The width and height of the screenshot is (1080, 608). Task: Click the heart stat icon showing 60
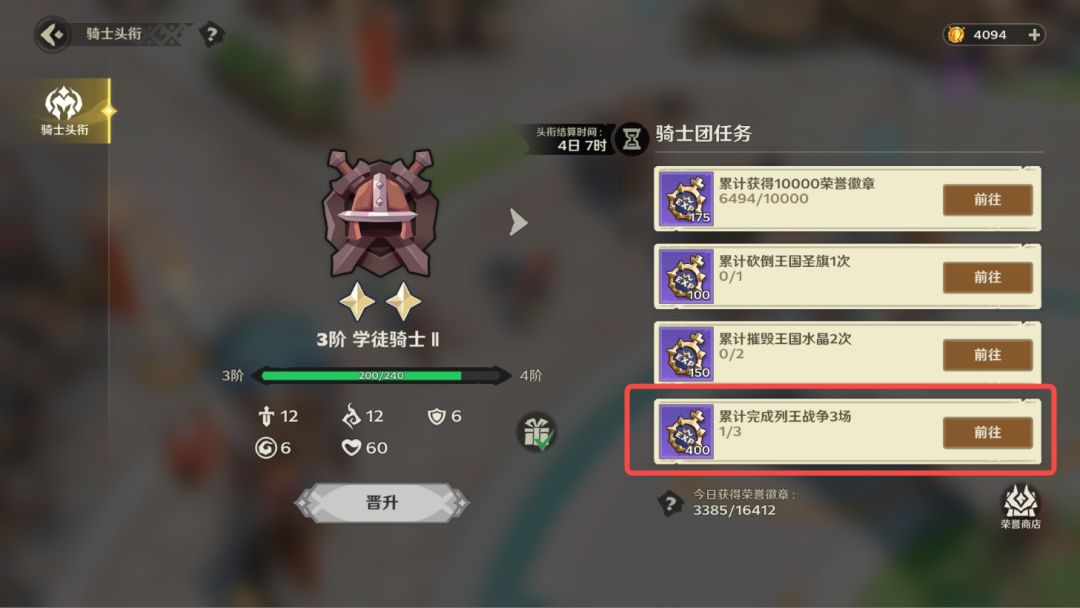pyautogui.click(x=351, y=448)
